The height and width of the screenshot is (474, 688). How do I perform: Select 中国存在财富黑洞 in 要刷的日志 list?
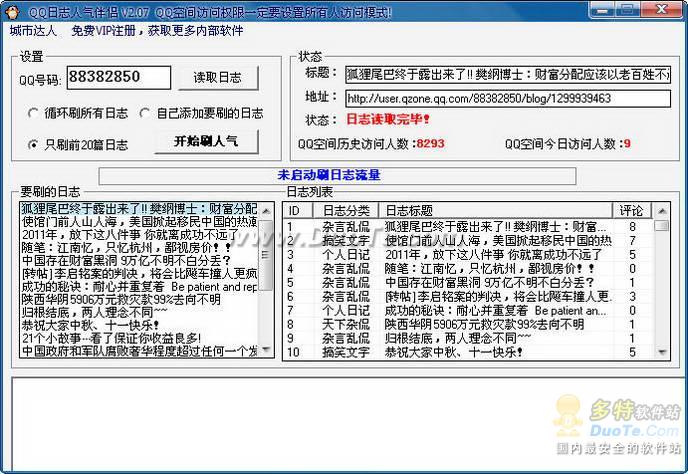(140, 261)
